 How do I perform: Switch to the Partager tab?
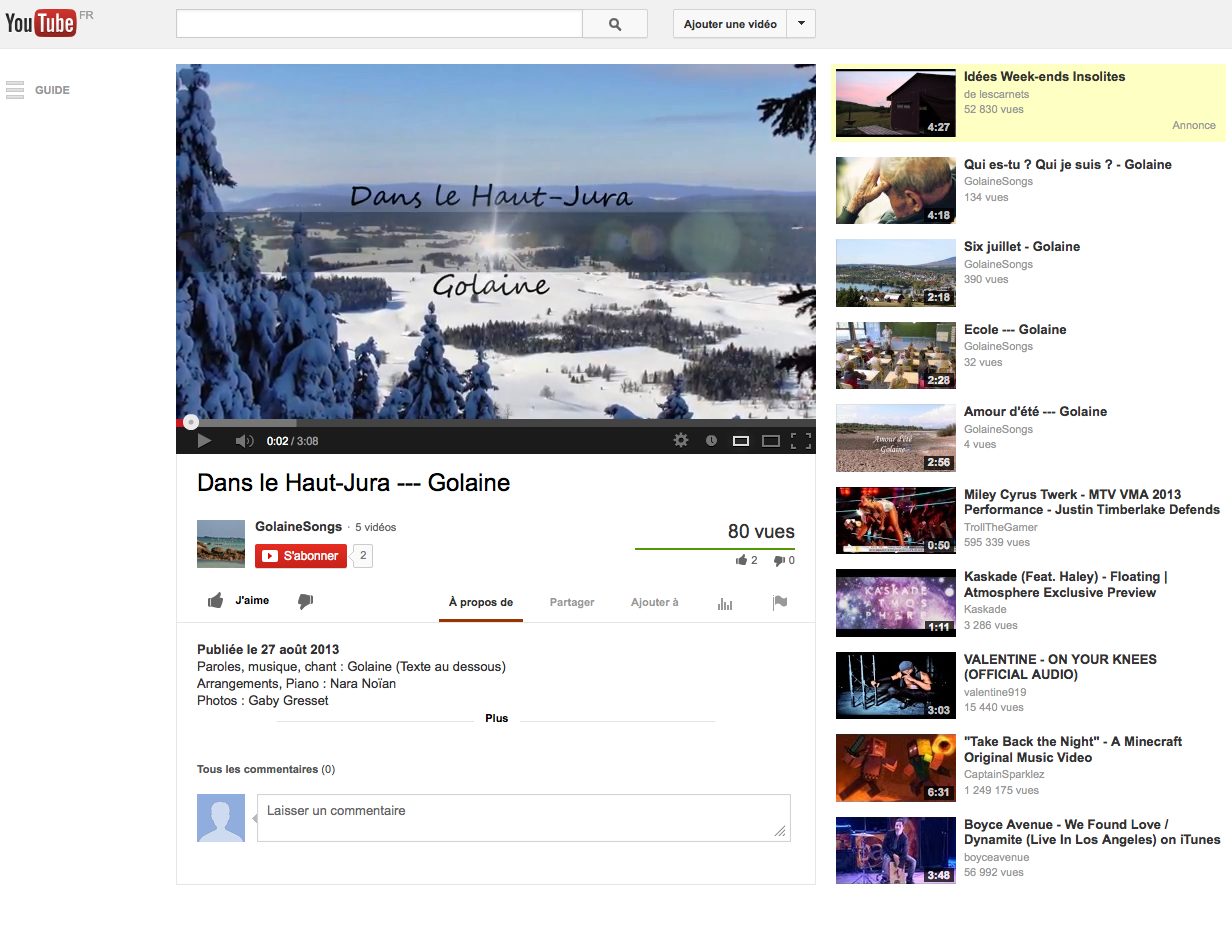[572, 602]
